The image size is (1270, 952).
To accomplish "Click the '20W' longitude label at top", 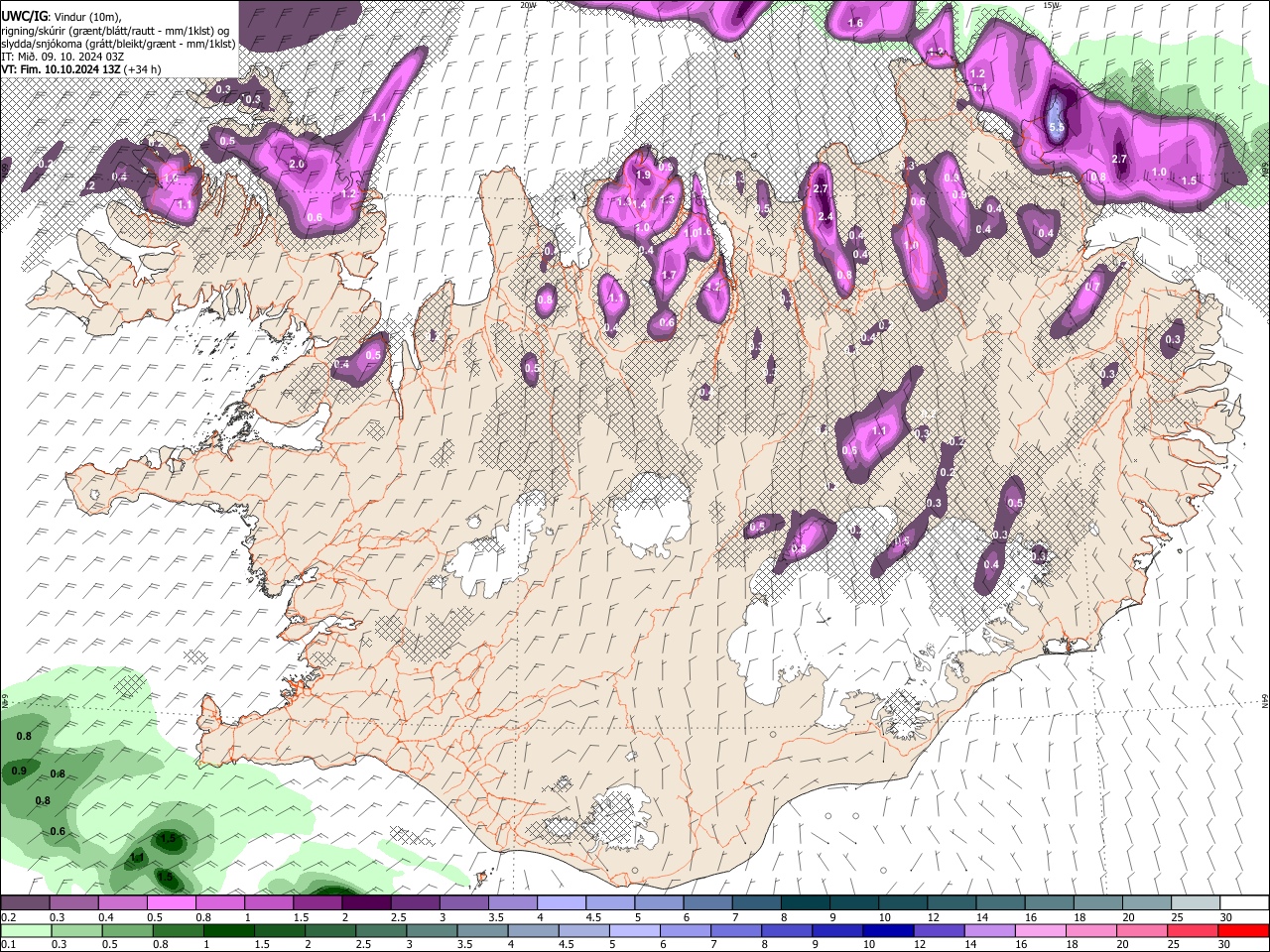I will [528, 5].
